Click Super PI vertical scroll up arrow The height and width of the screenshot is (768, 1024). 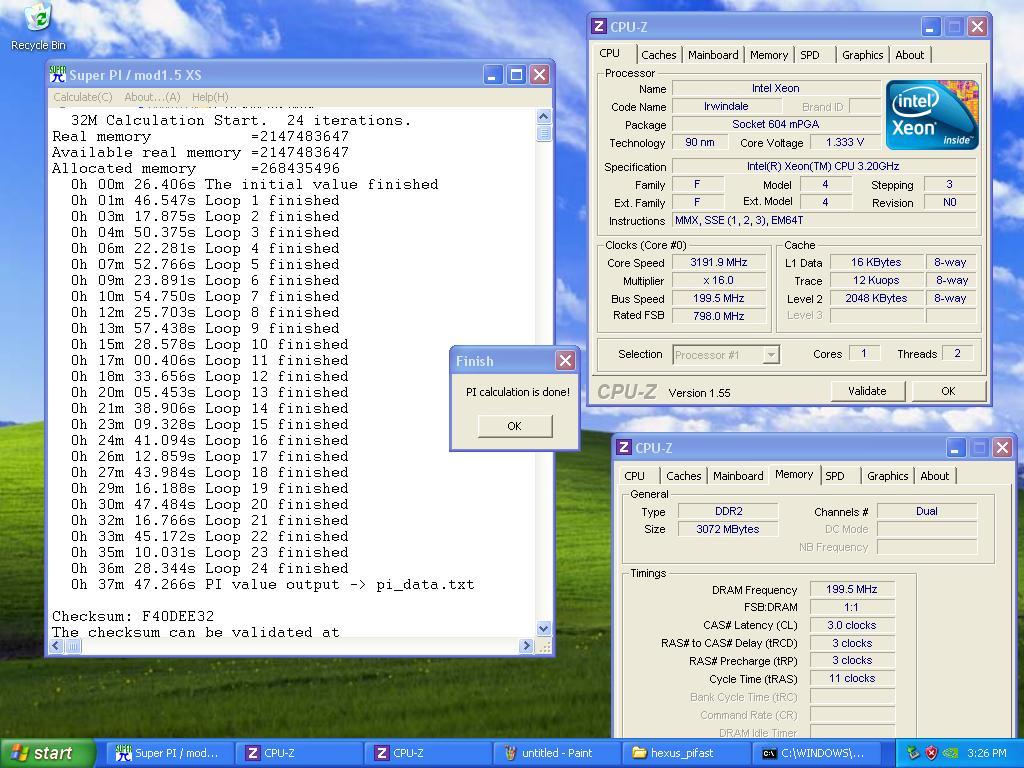click(x=543, y=117)
